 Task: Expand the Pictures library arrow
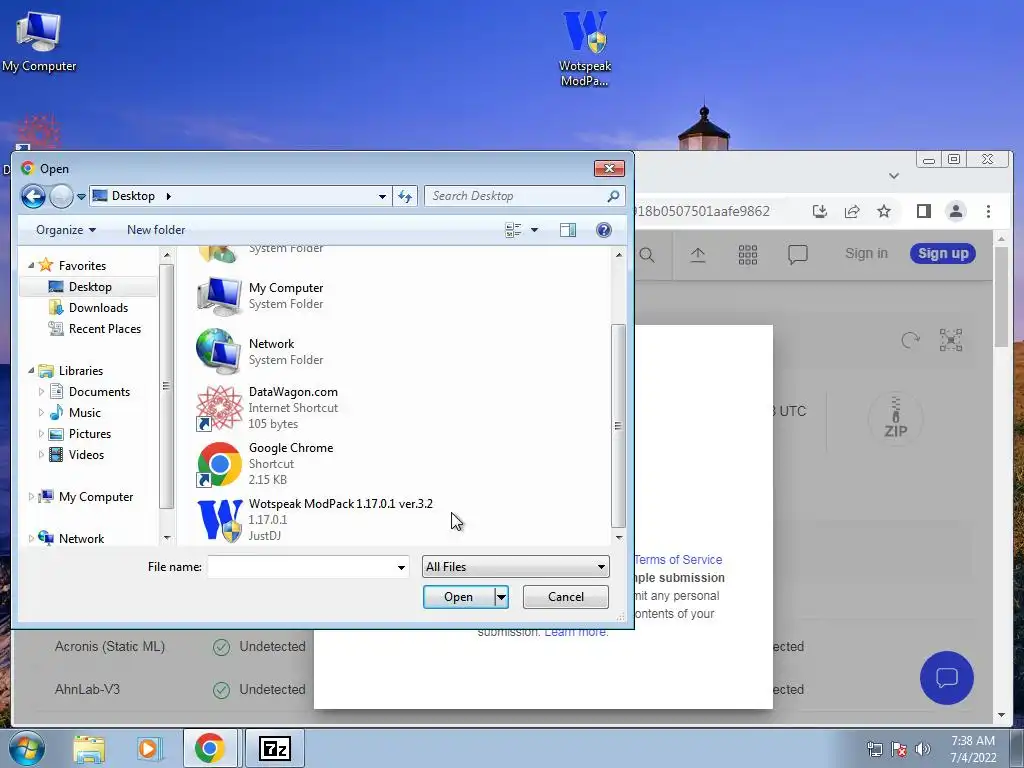41,434
